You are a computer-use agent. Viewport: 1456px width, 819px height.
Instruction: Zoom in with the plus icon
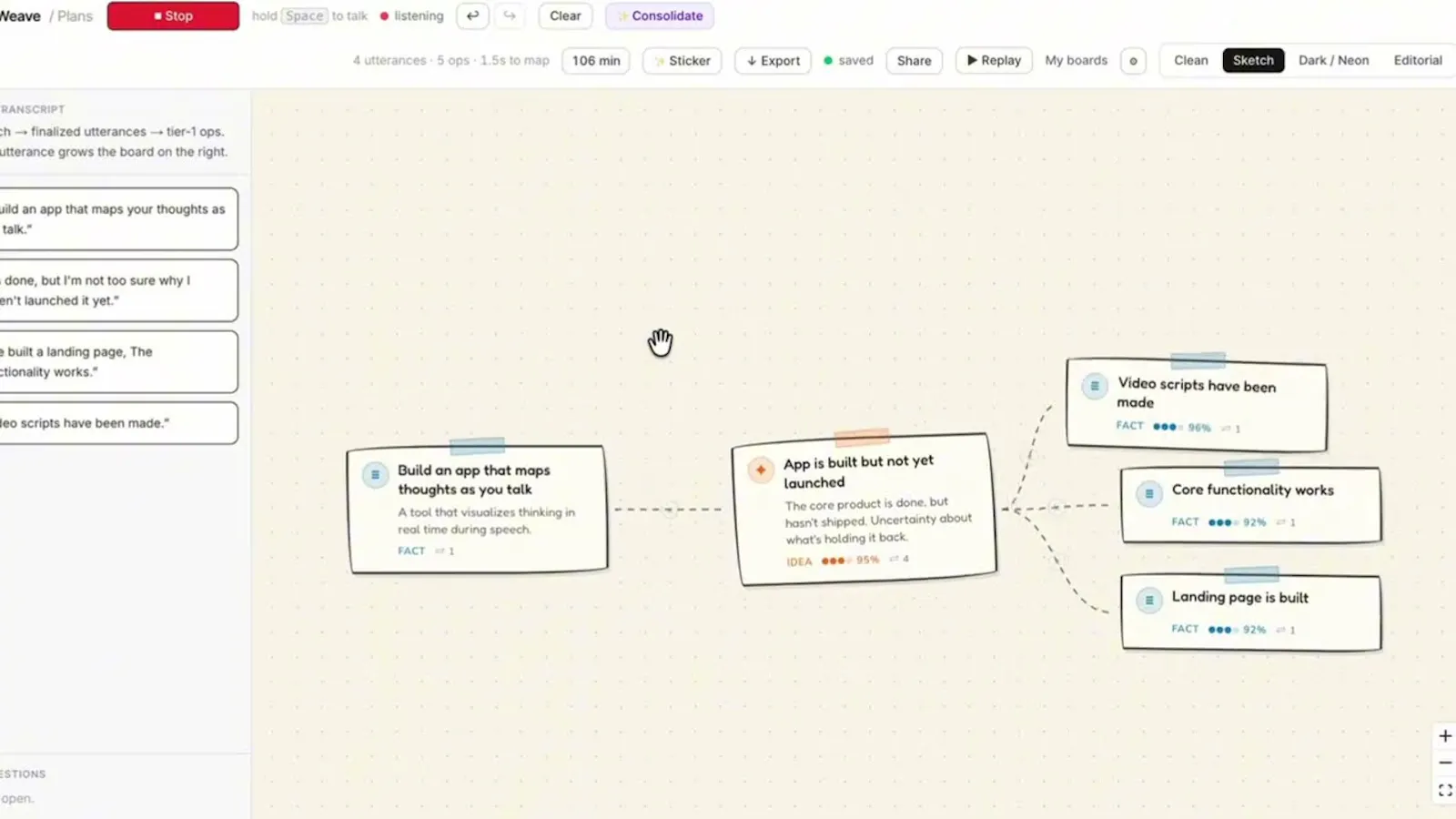tap(1444, 736)
